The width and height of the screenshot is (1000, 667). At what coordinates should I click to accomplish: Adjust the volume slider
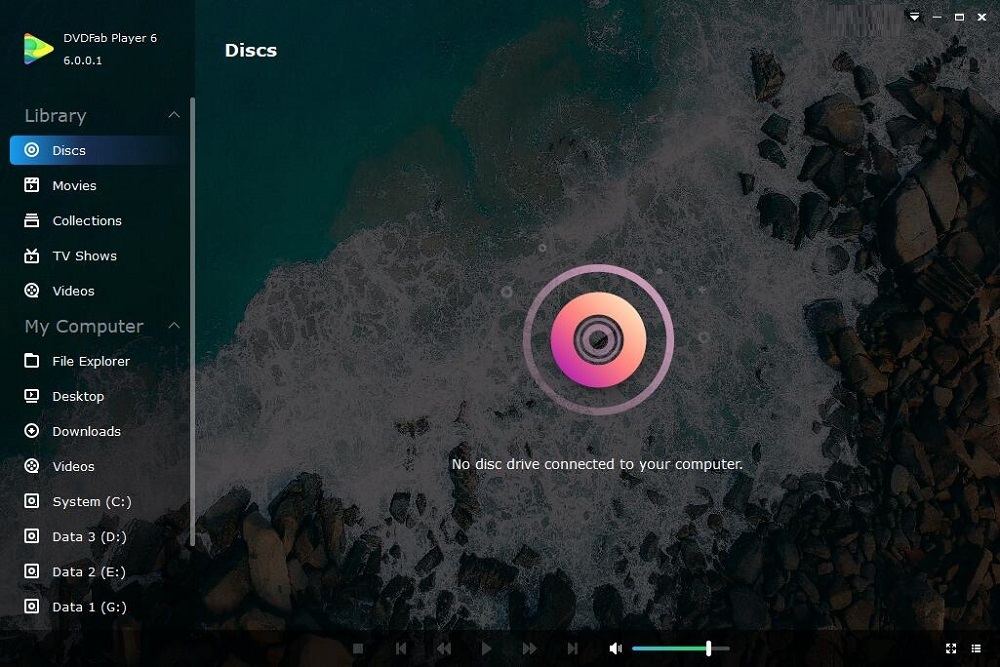[x=680, y=649]
